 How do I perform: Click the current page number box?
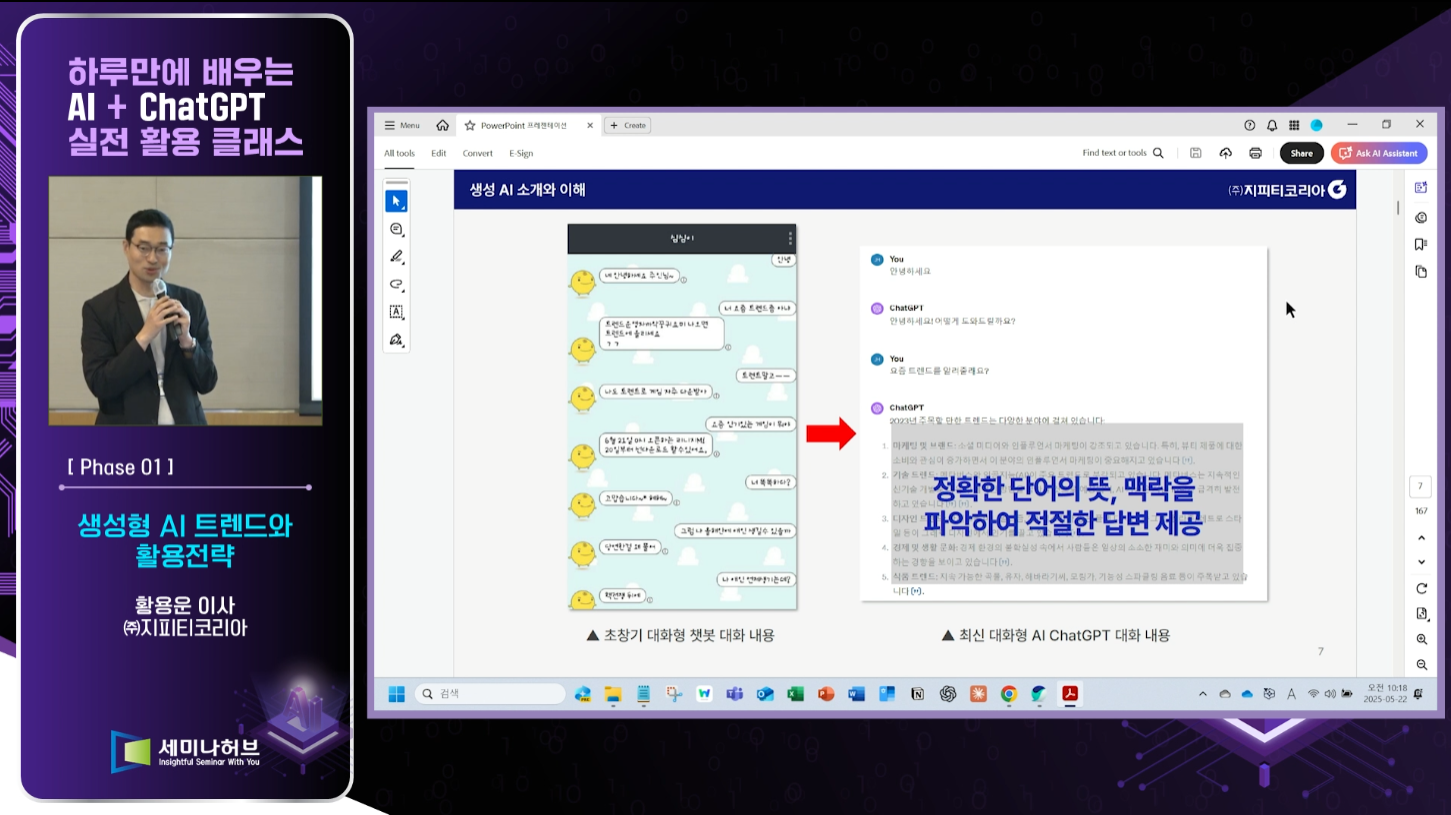(x=1421, y=487)
